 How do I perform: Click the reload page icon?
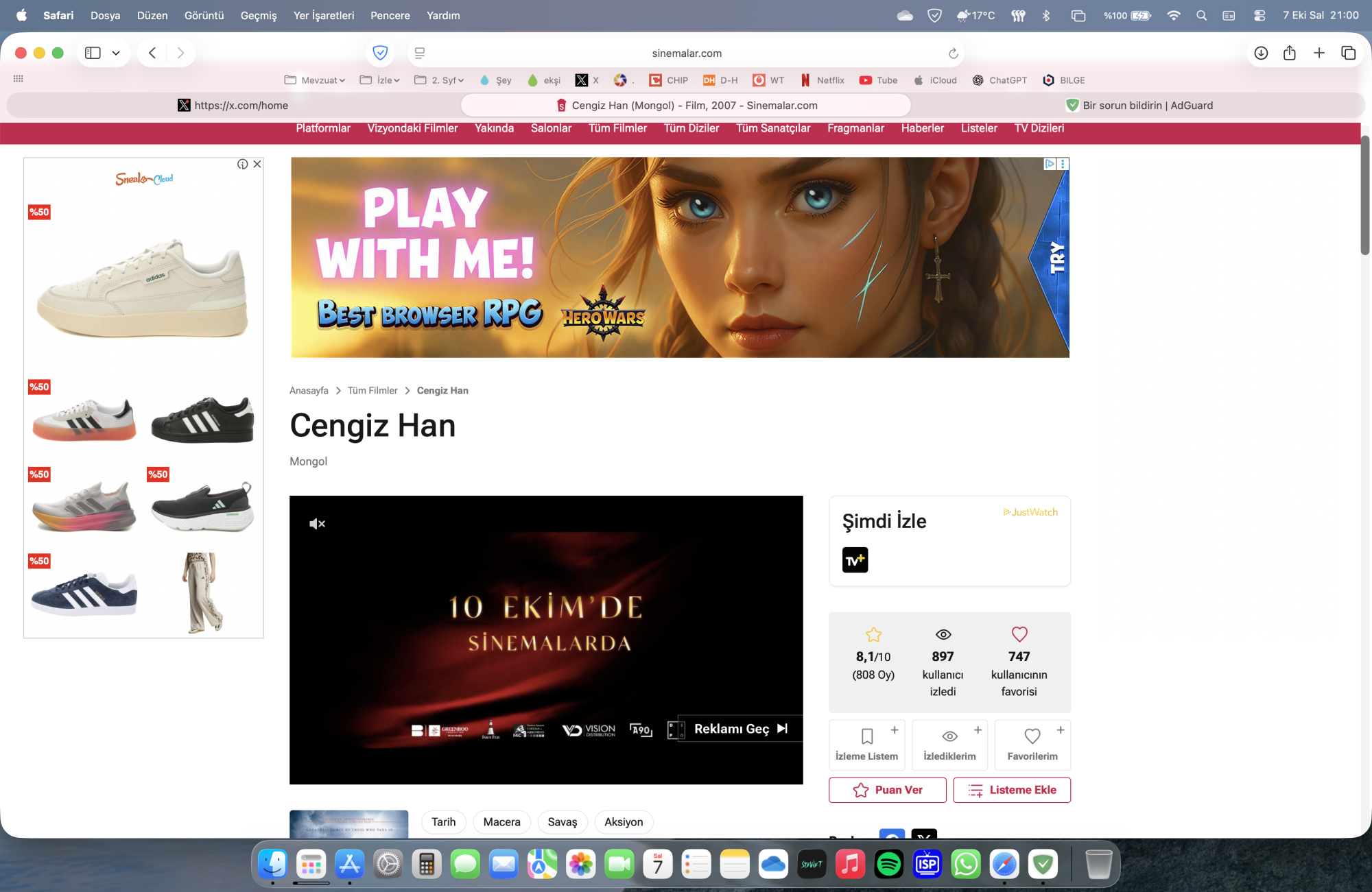(x=953, y=53)
